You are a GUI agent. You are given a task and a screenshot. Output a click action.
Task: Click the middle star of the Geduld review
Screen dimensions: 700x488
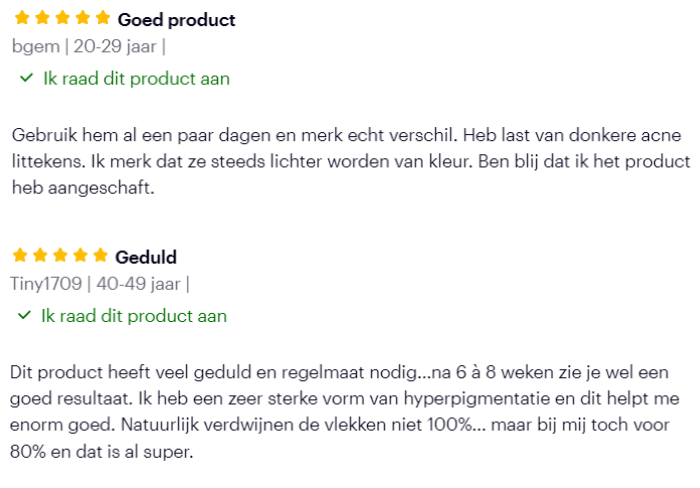tap(60, 256)
